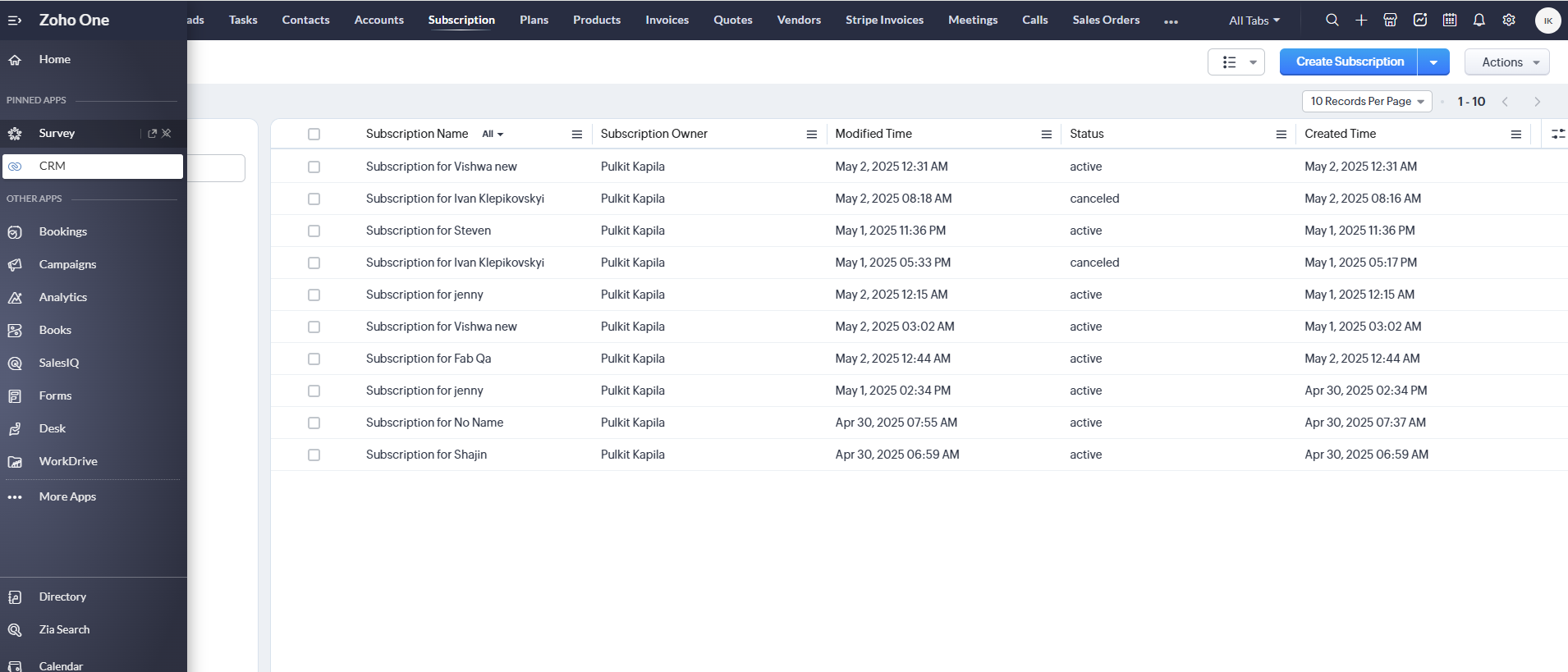
Task: Expand More Apps in the sidebar
Action: tap(67, 496)
